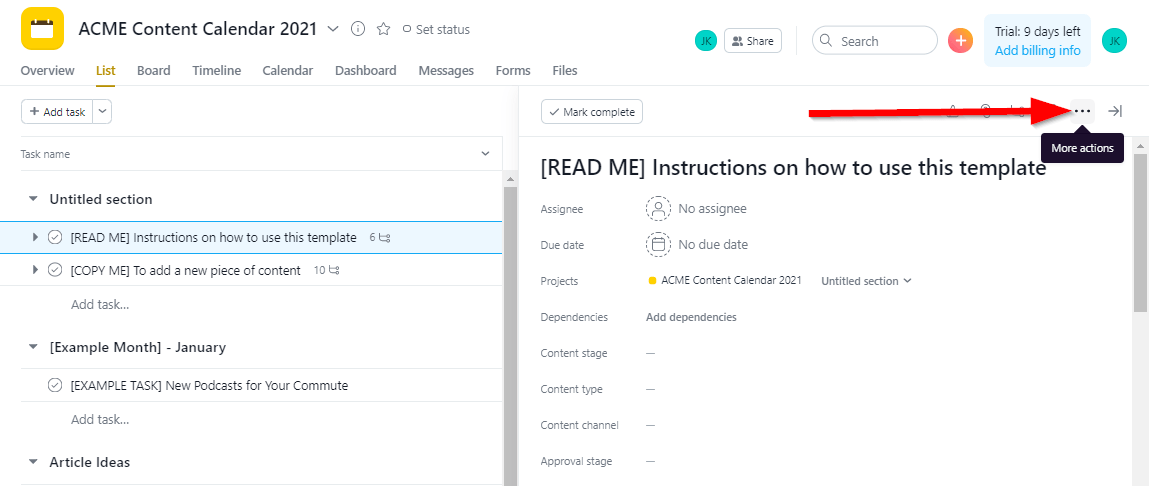Image resolution: width=1149 pixels, height=486 pixels.
Task: Star the ACME Content Calendar project
Action: (x=383, y=29)
